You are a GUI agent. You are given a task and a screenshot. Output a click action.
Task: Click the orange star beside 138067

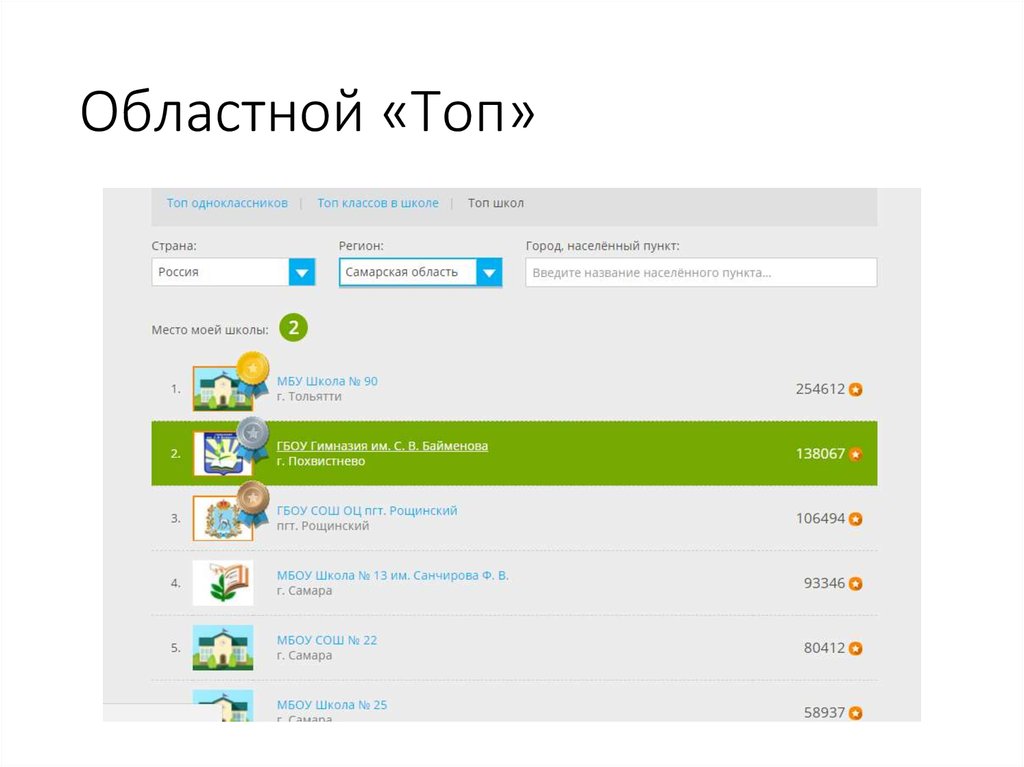point(855,453)
